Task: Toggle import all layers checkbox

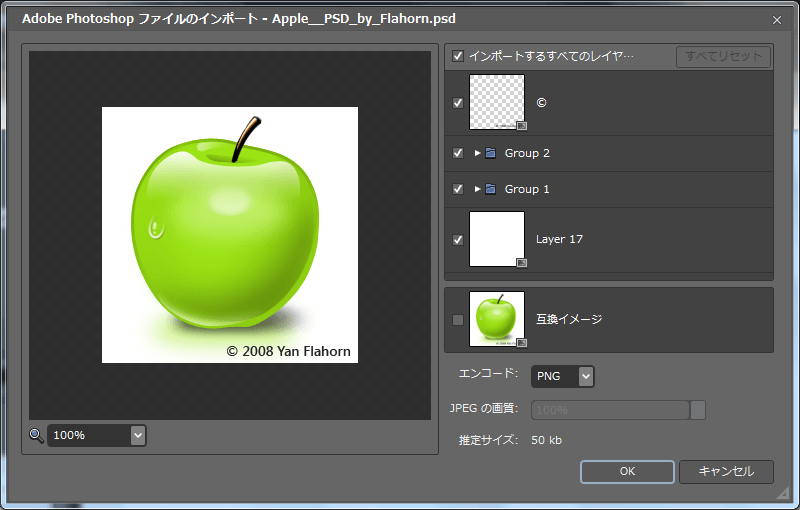Action: 458,56
